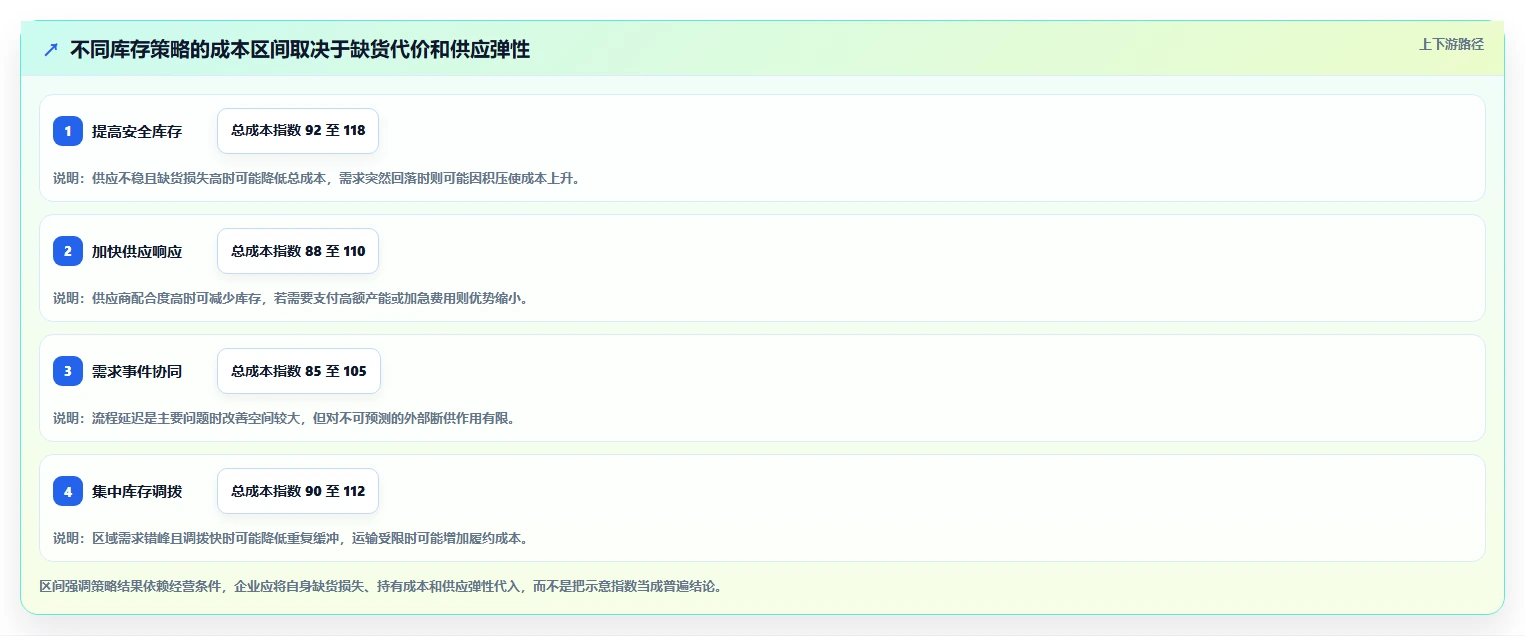Click the number 4 badge for 集中库存调拨
Screen dimensions: 1525x636
68,491
